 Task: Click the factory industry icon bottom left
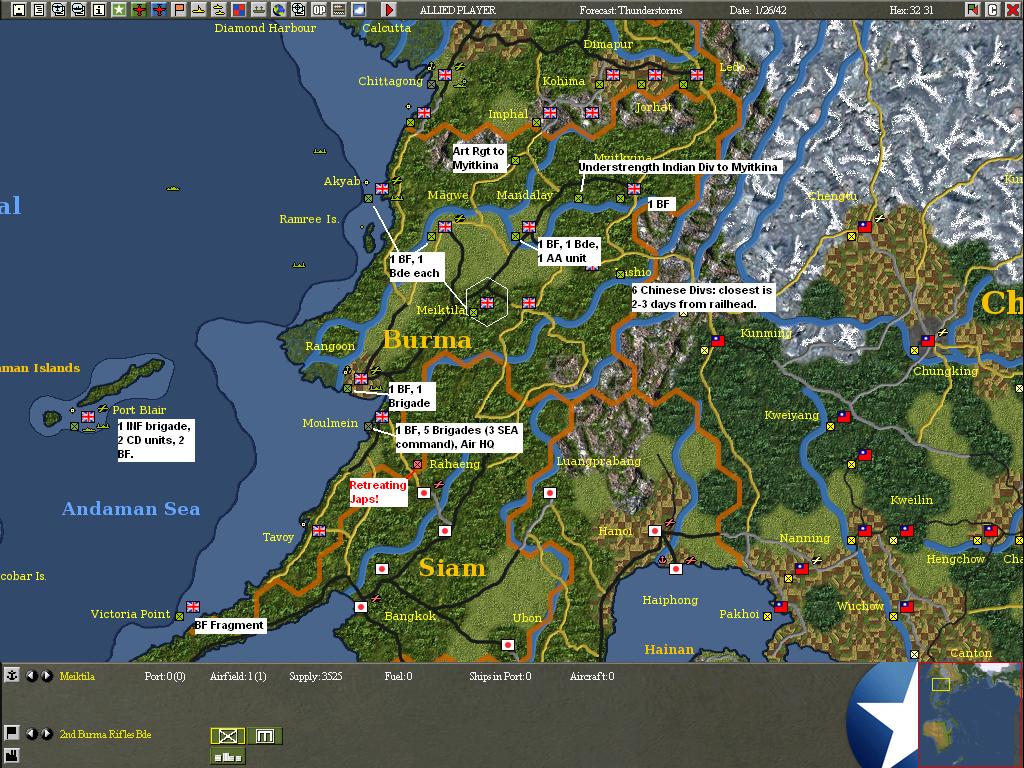click(x=11, y=757)
